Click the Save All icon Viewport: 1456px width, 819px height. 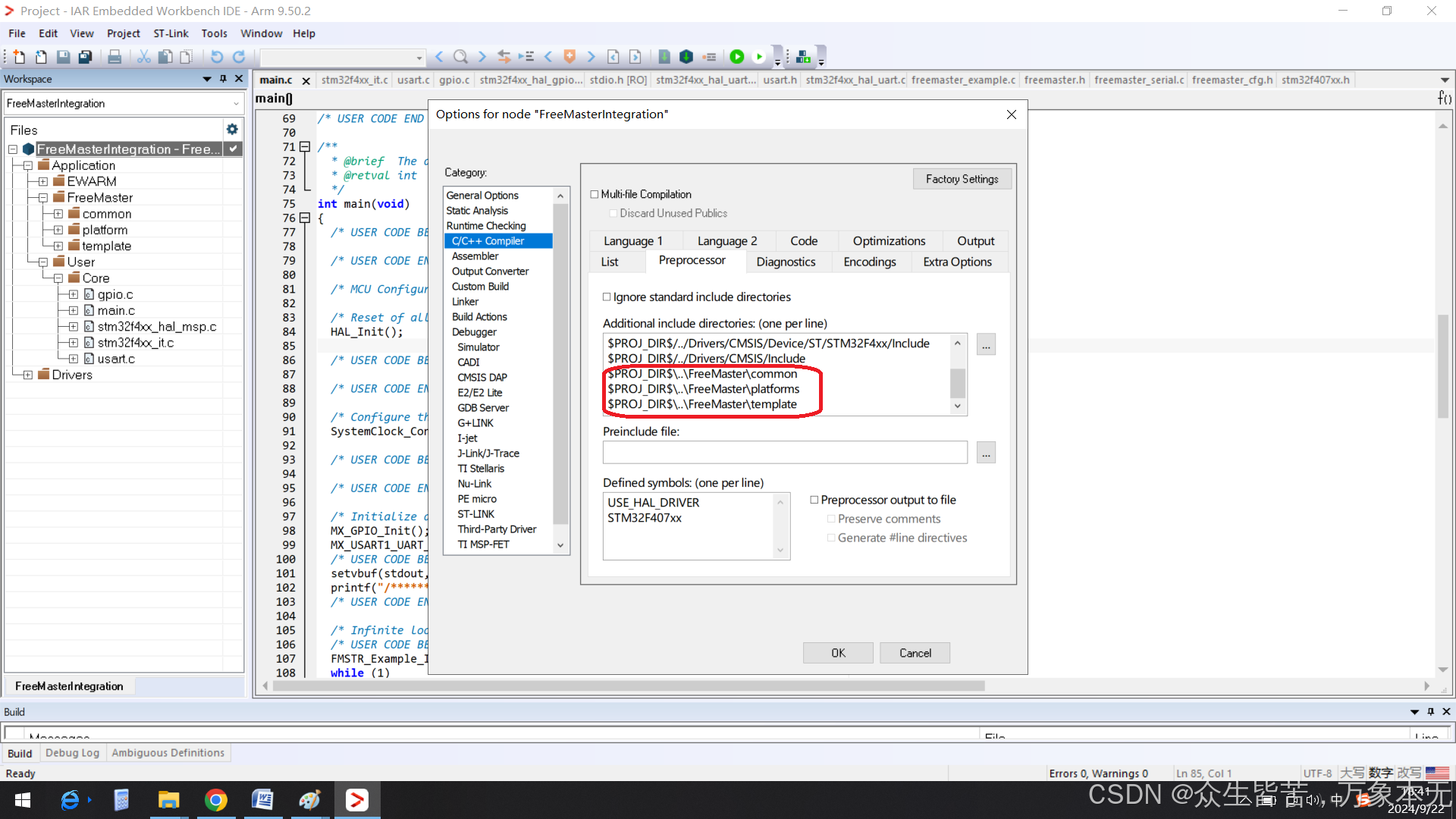[x=85, y=57]
